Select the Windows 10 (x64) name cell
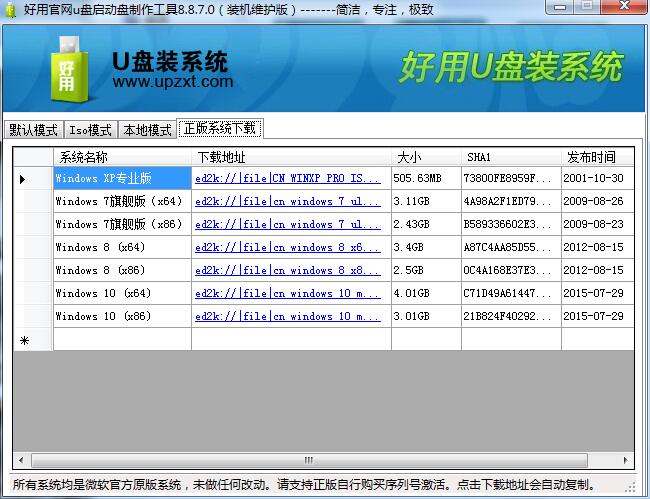The width and height of the screenshot is (650, 499). (x=123, y=293)
